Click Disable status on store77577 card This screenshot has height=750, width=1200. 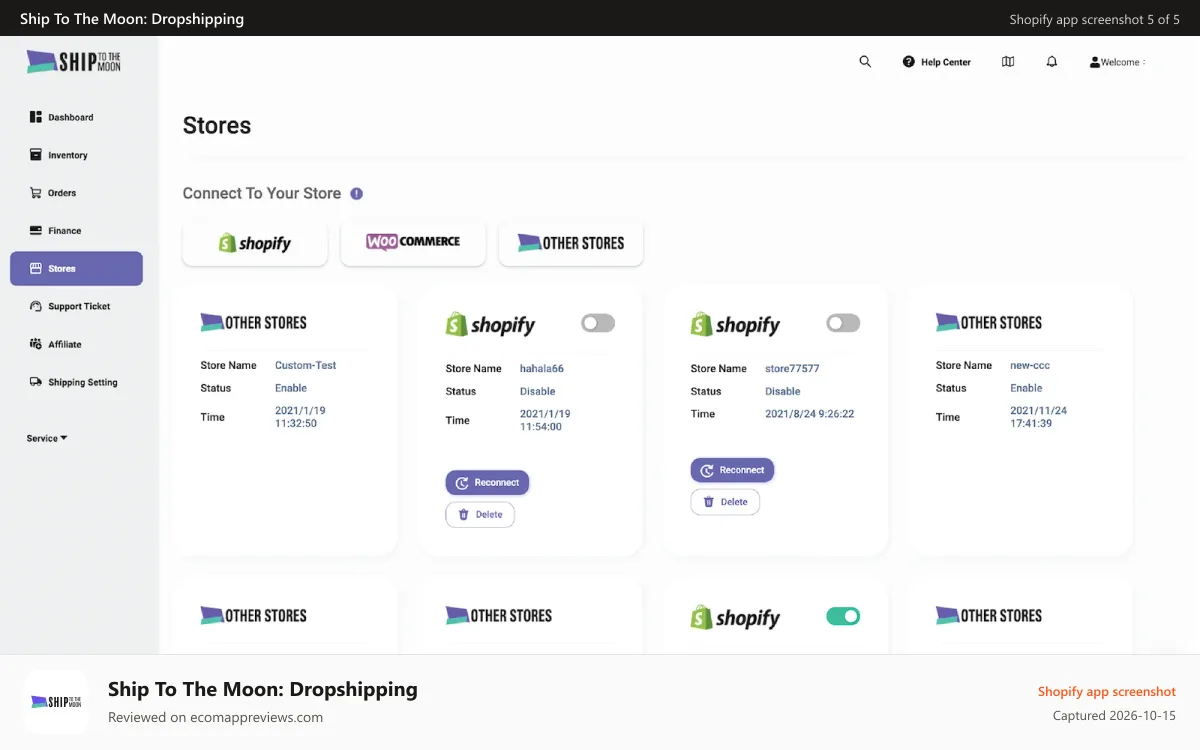click(783, 391)
